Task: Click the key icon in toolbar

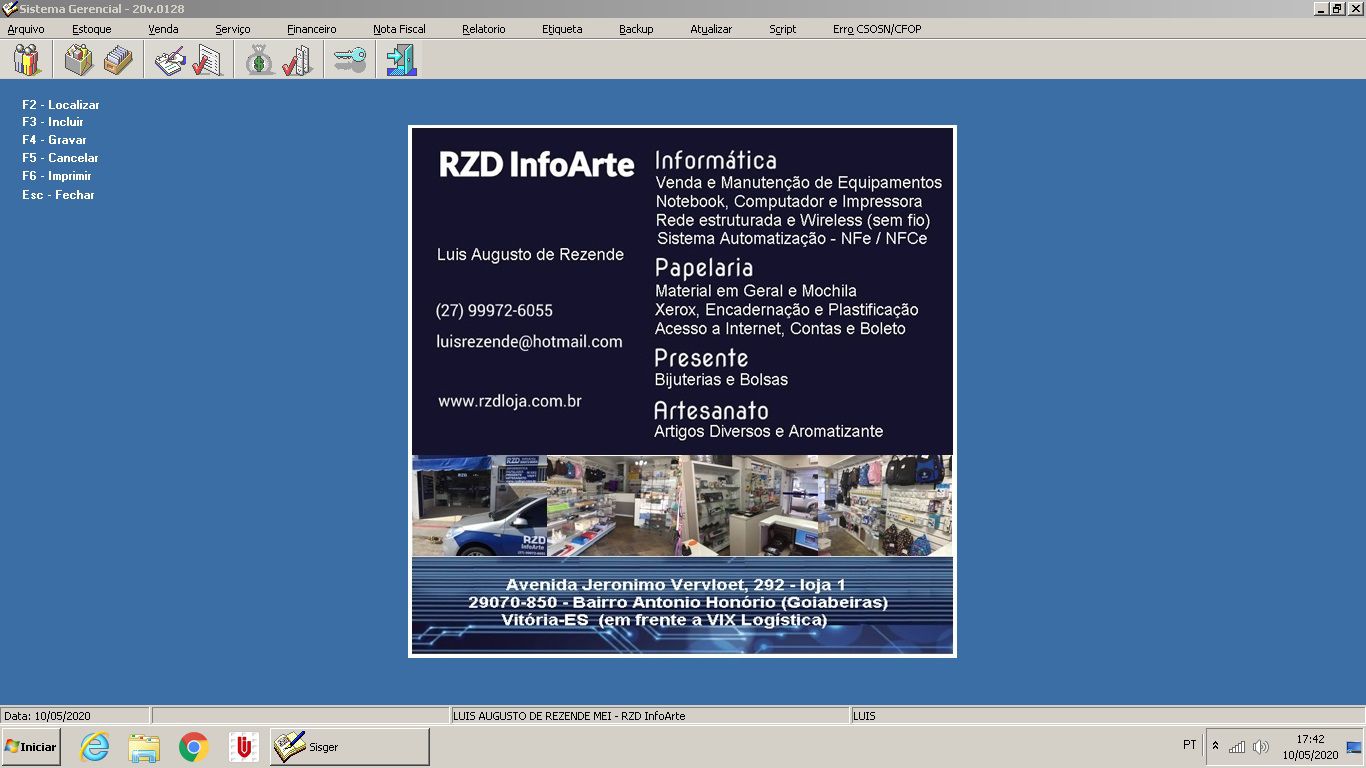Action: [x=350, y=60]
